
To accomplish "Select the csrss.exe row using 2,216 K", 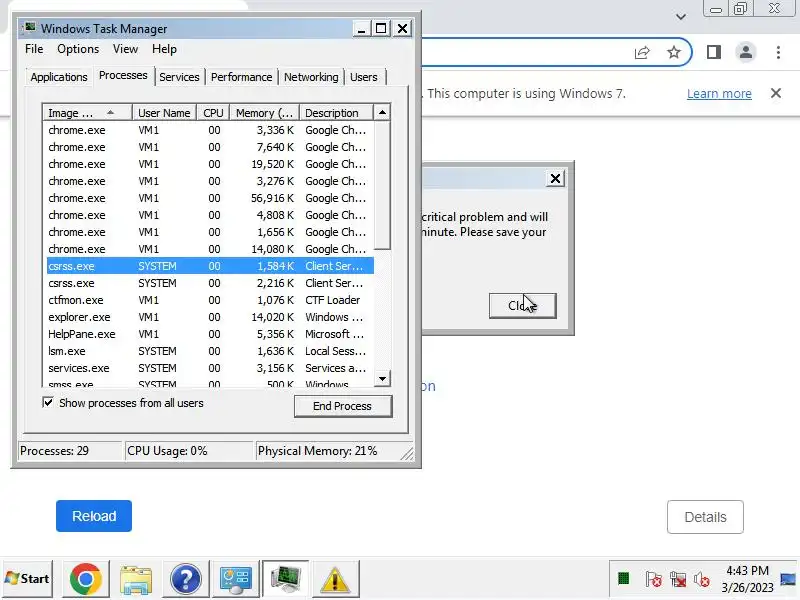I will [x=210, y=283].
